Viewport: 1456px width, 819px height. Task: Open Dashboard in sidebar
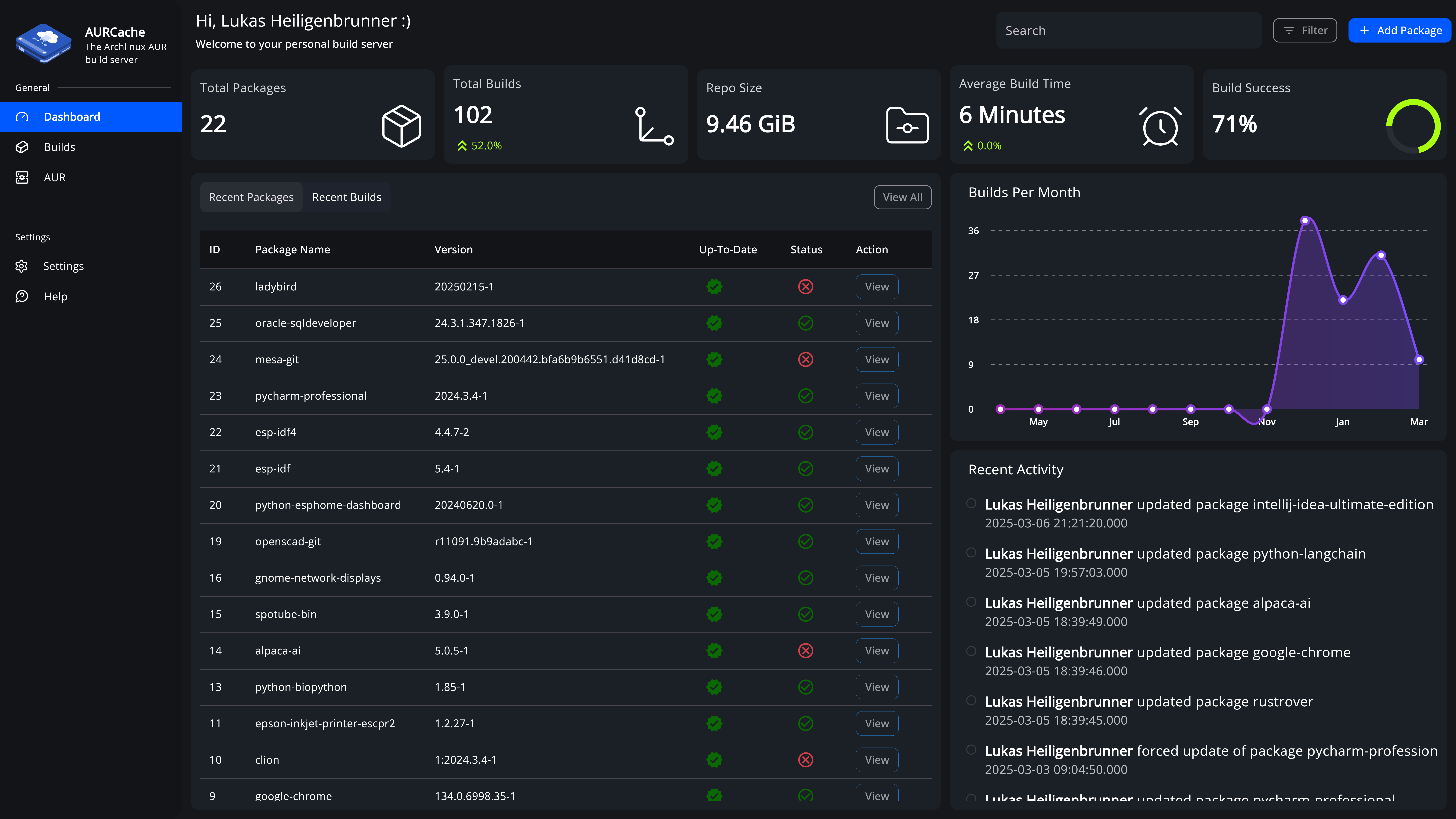point(91,117)
